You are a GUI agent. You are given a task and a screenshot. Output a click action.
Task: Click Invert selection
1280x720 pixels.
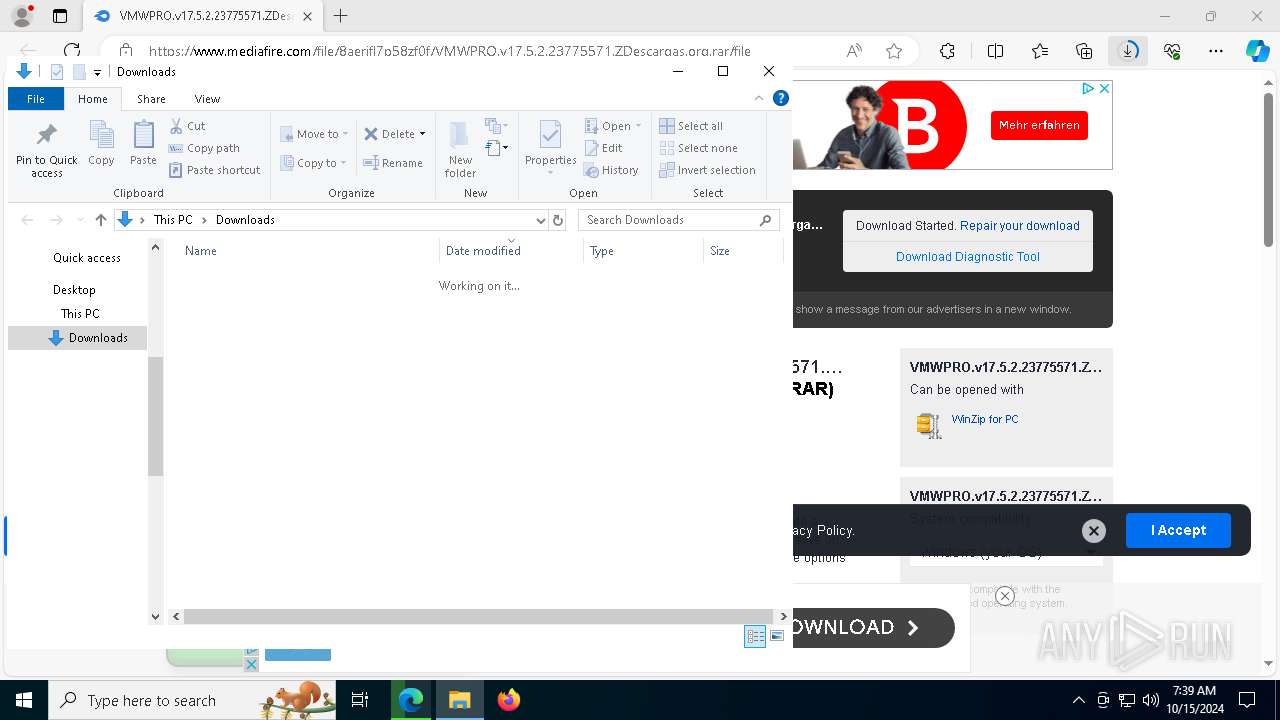707,170
